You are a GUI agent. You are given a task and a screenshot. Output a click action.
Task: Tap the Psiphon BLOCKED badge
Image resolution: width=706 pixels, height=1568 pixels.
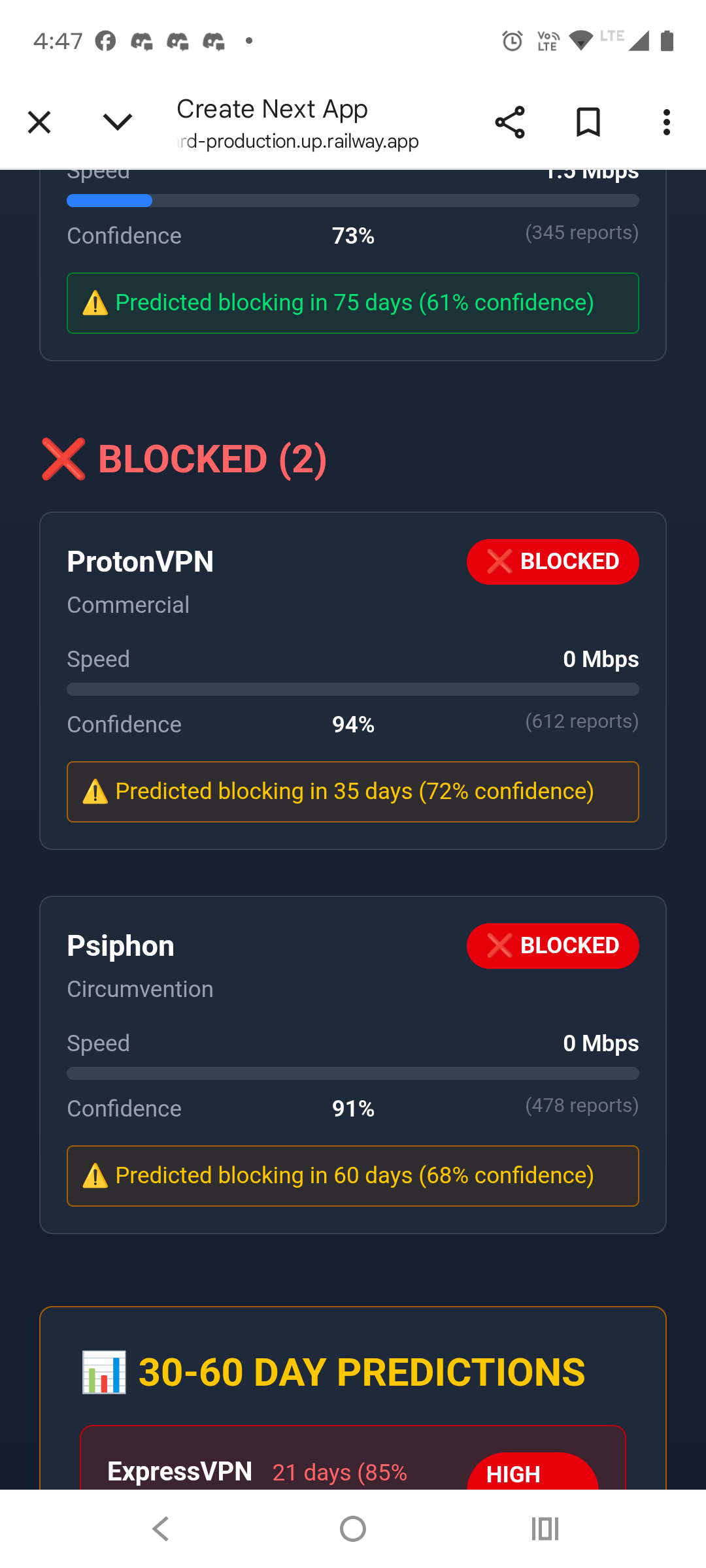552,946
